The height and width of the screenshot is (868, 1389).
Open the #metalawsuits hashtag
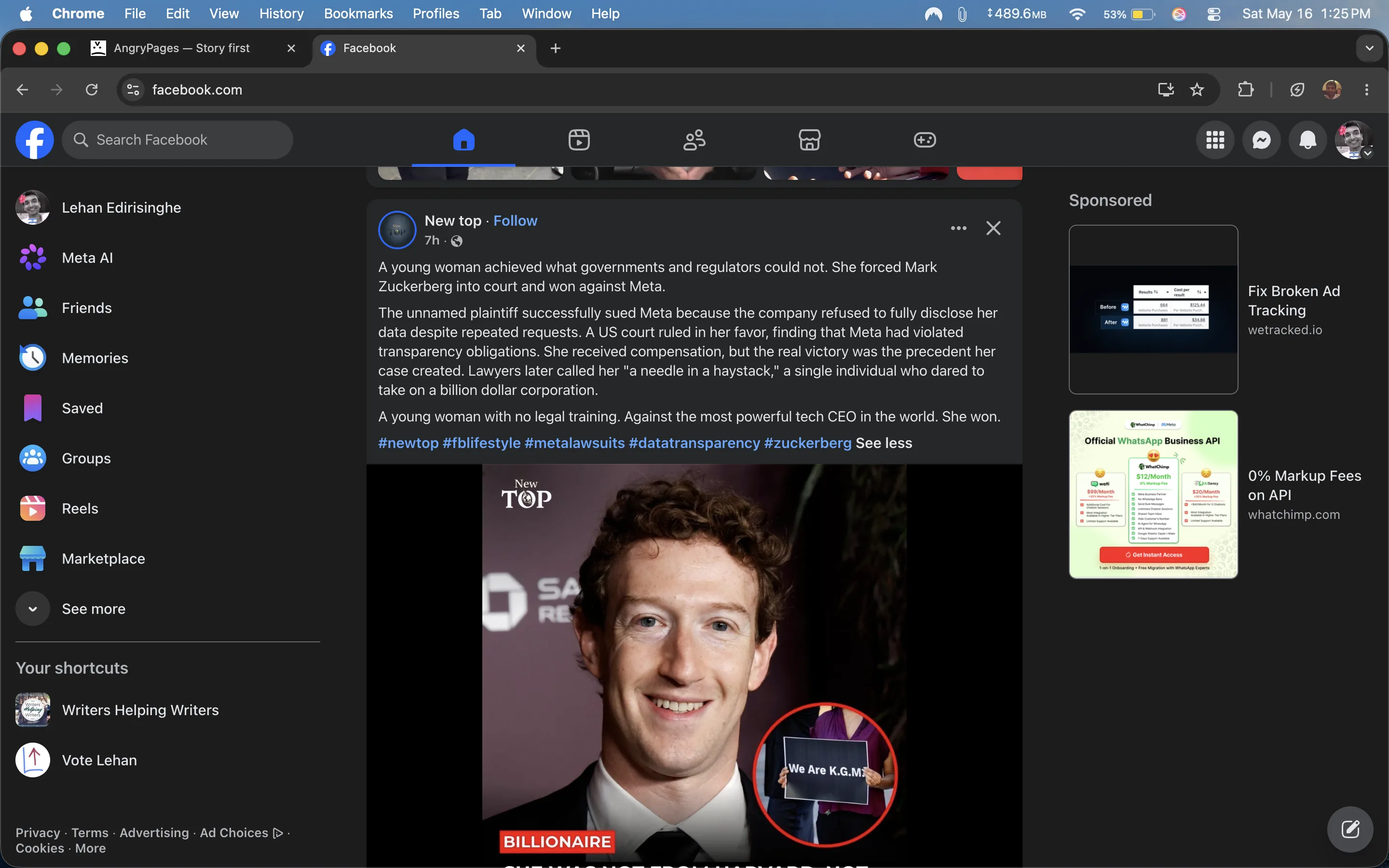pyautogui.click(x=574, y=443)
